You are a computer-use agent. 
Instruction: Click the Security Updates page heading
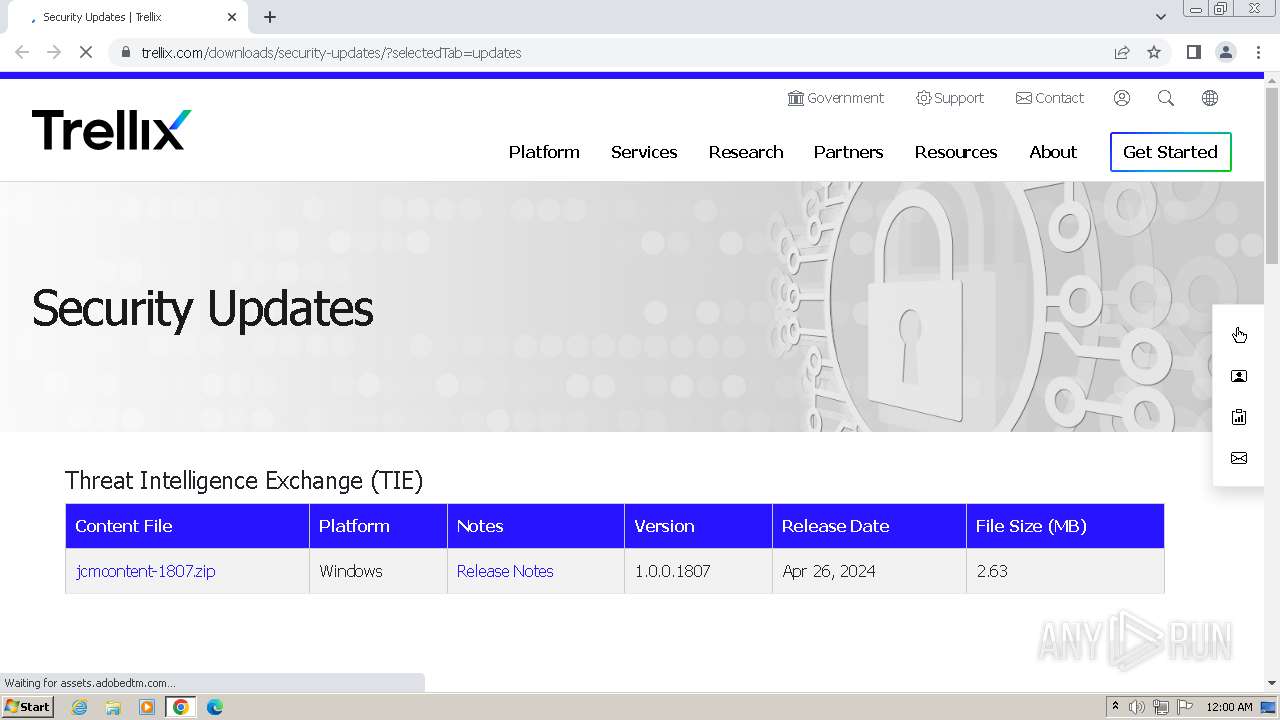coord(202,308)
